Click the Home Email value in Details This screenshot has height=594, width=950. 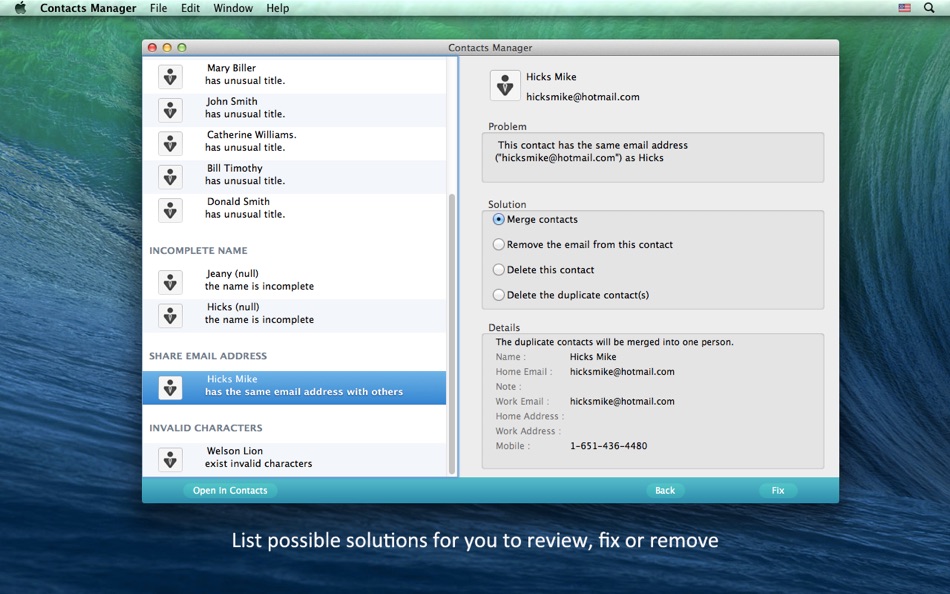point(622,372)
